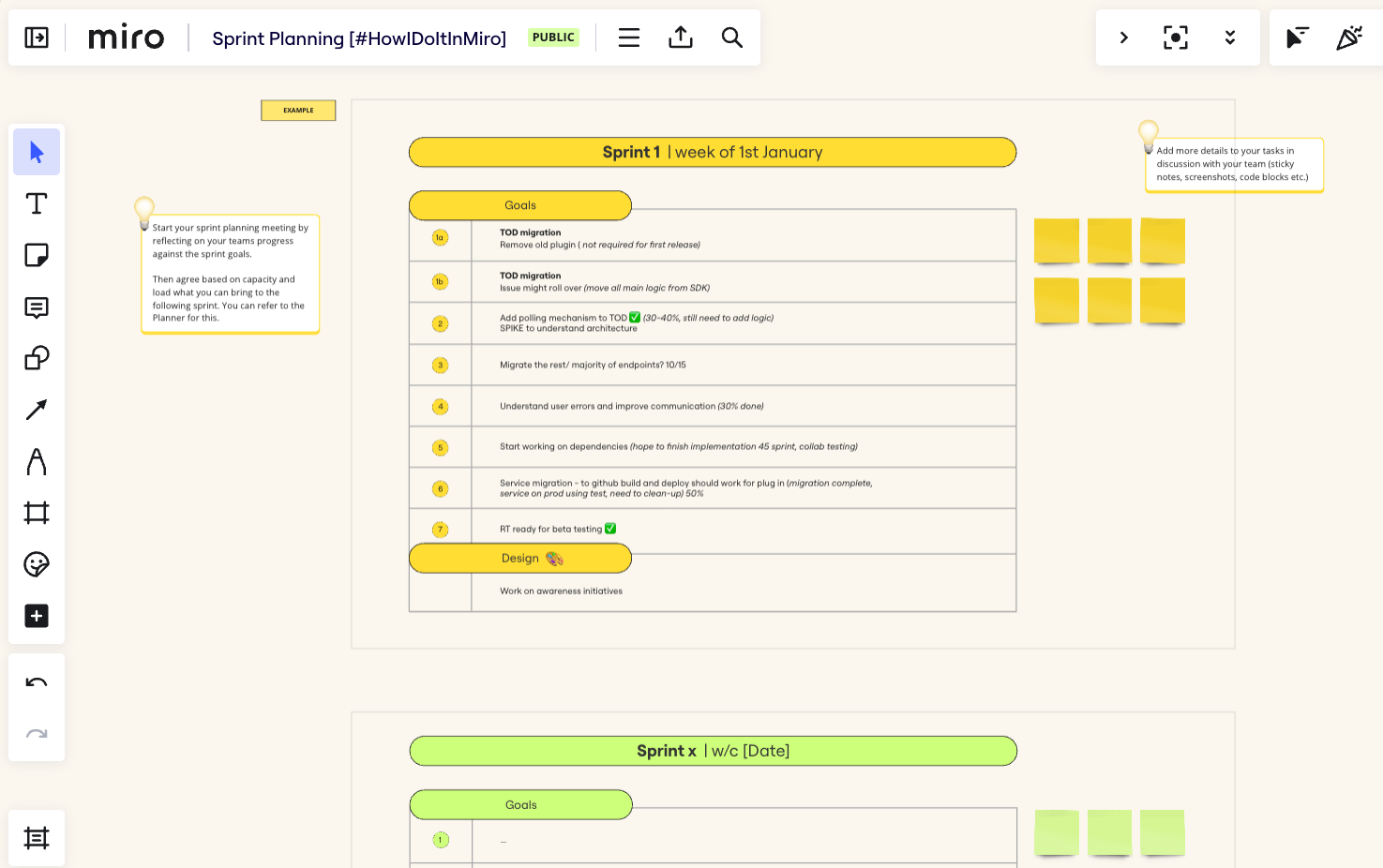The height and width of the screenshot is (868, 1383).
Task: Toggle the frames panel open
Action: click(x=37, y=838)
